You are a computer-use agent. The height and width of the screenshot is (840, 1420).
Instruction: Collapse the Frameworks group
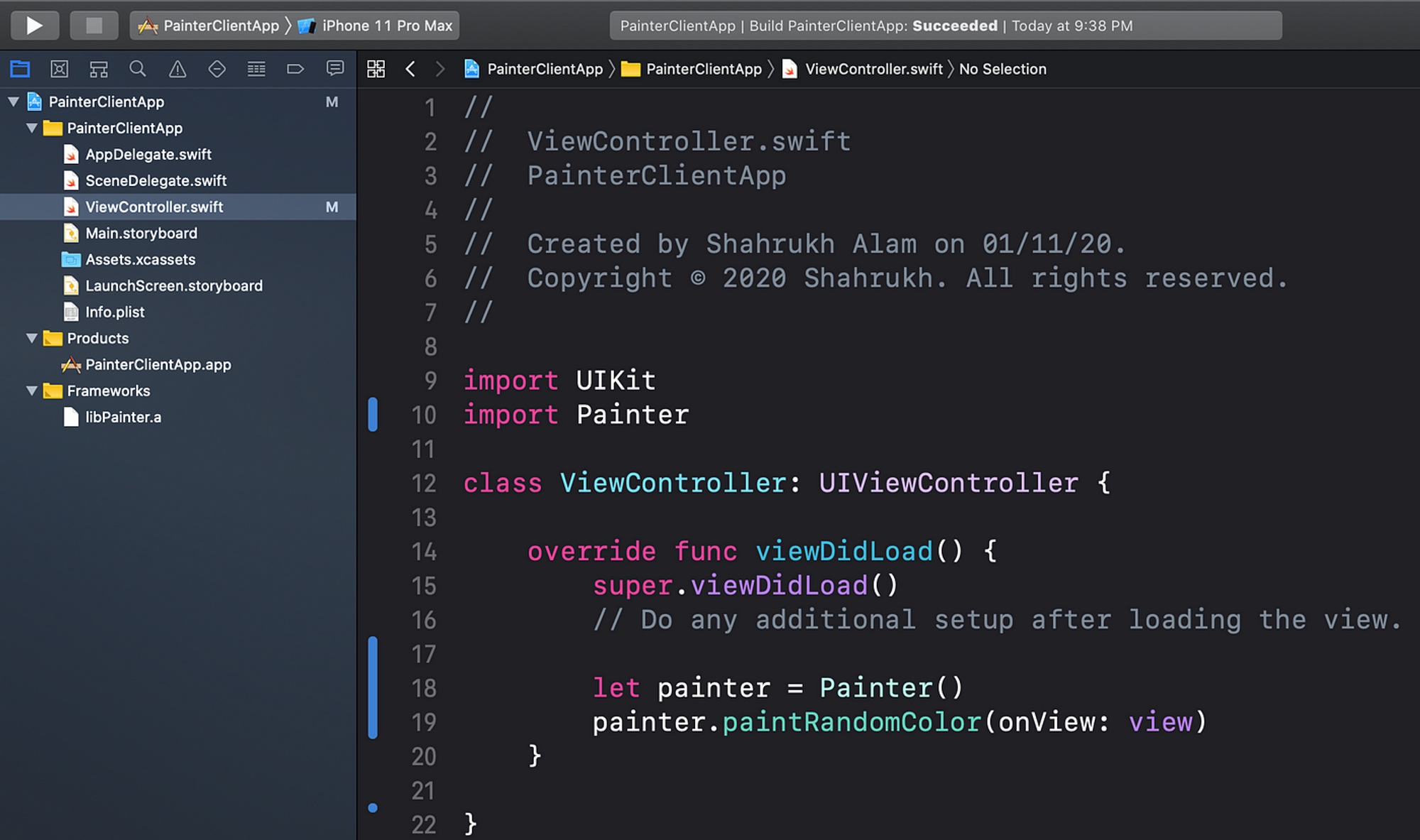[x=31, y=391]
